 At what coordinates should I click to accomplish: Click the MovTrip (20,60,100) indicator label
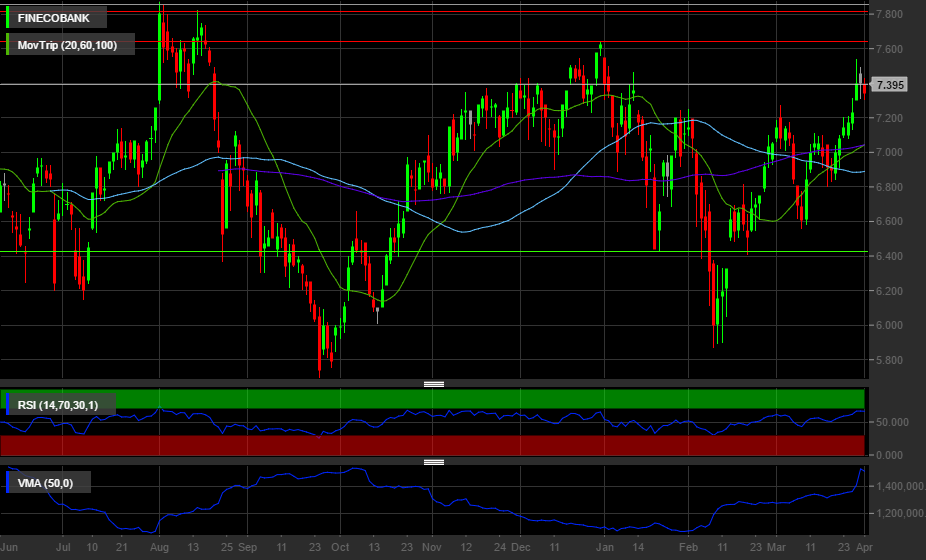coord(68,44)
